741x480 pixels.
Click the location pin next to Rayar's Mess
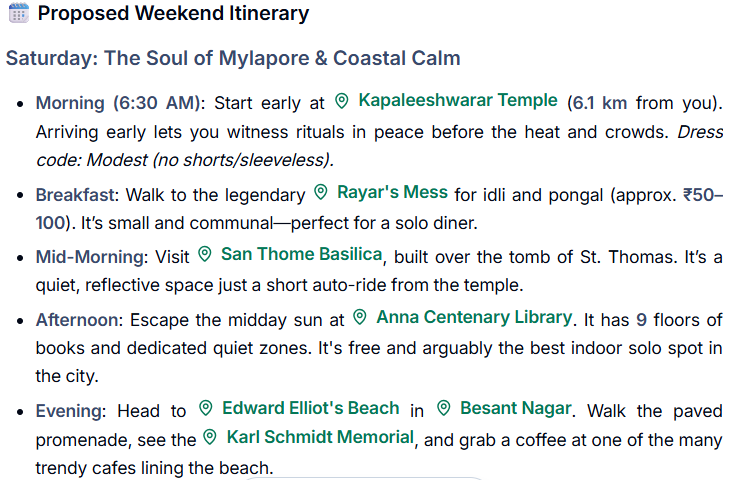click(321, 192)
